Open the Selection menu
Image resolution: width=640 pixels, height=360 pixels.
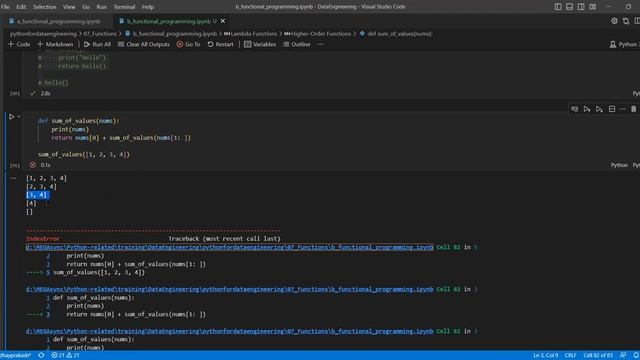click(x=44, y=7)
